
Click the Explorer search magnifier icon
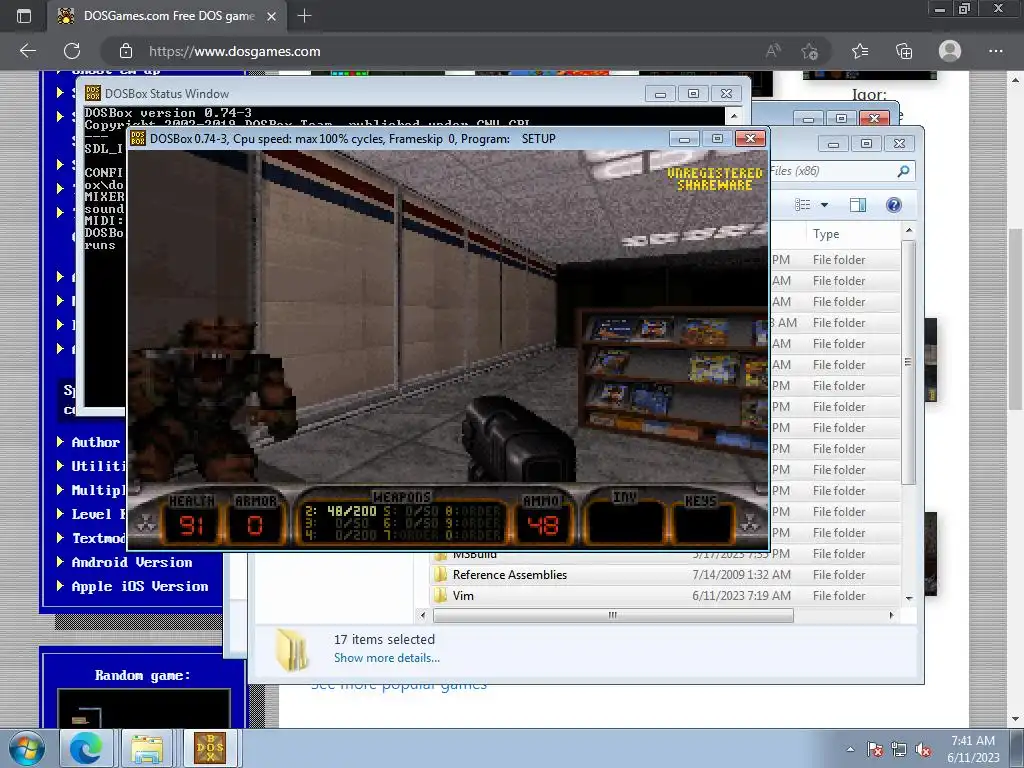903,171
